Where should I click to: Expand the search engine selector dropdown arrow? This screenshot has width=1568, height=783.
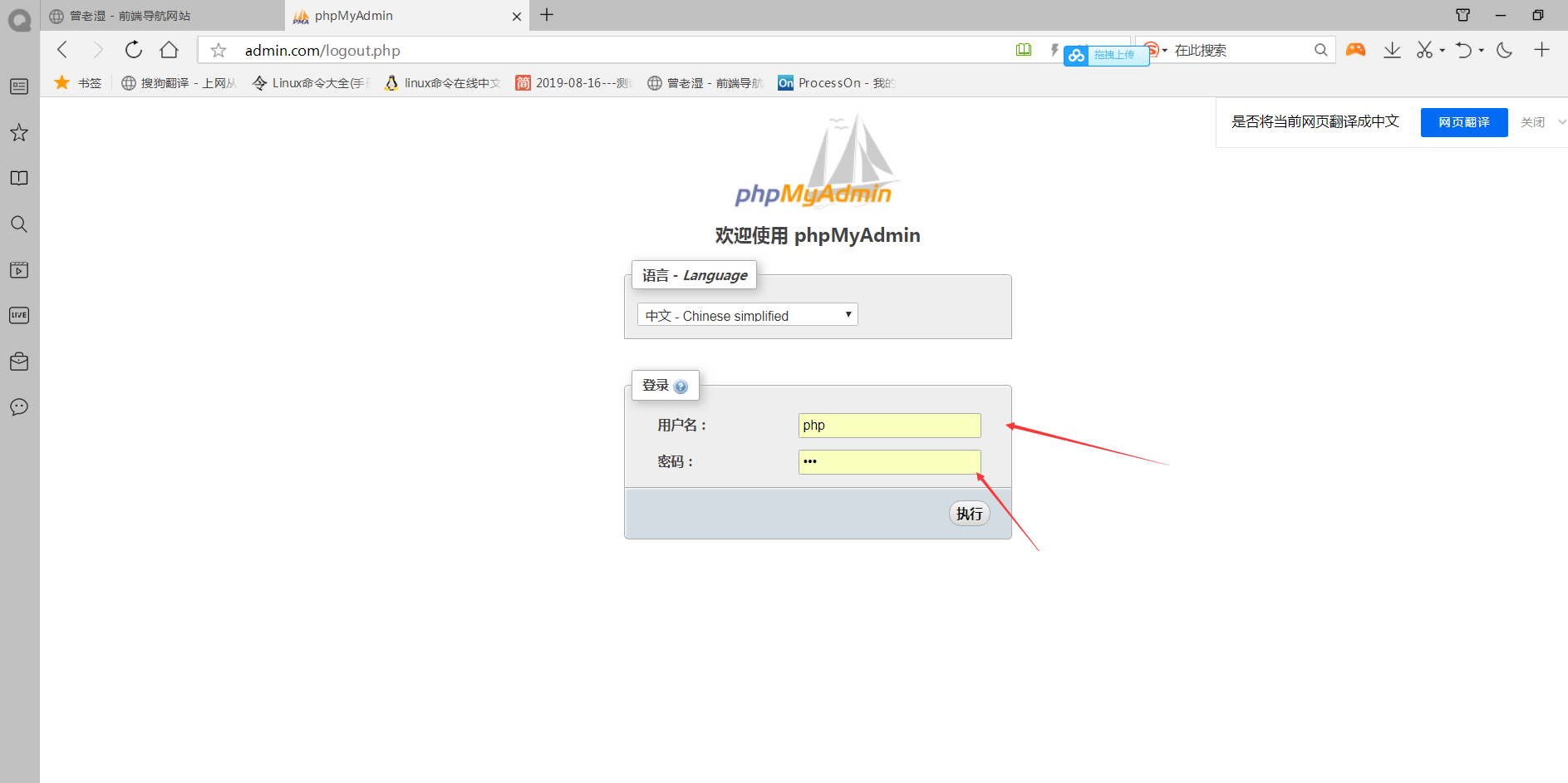(1165, 50)
